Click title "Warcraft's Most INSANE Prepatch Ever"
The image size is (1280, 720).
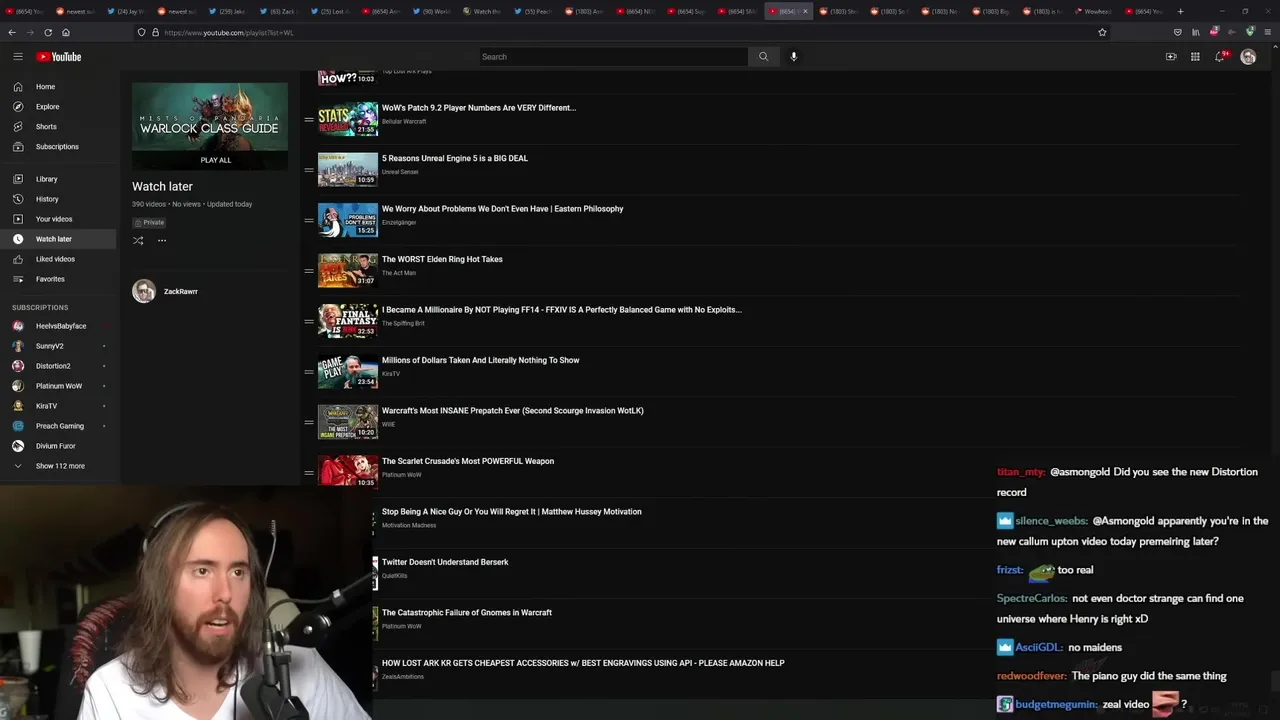click(x=513, y=411)
